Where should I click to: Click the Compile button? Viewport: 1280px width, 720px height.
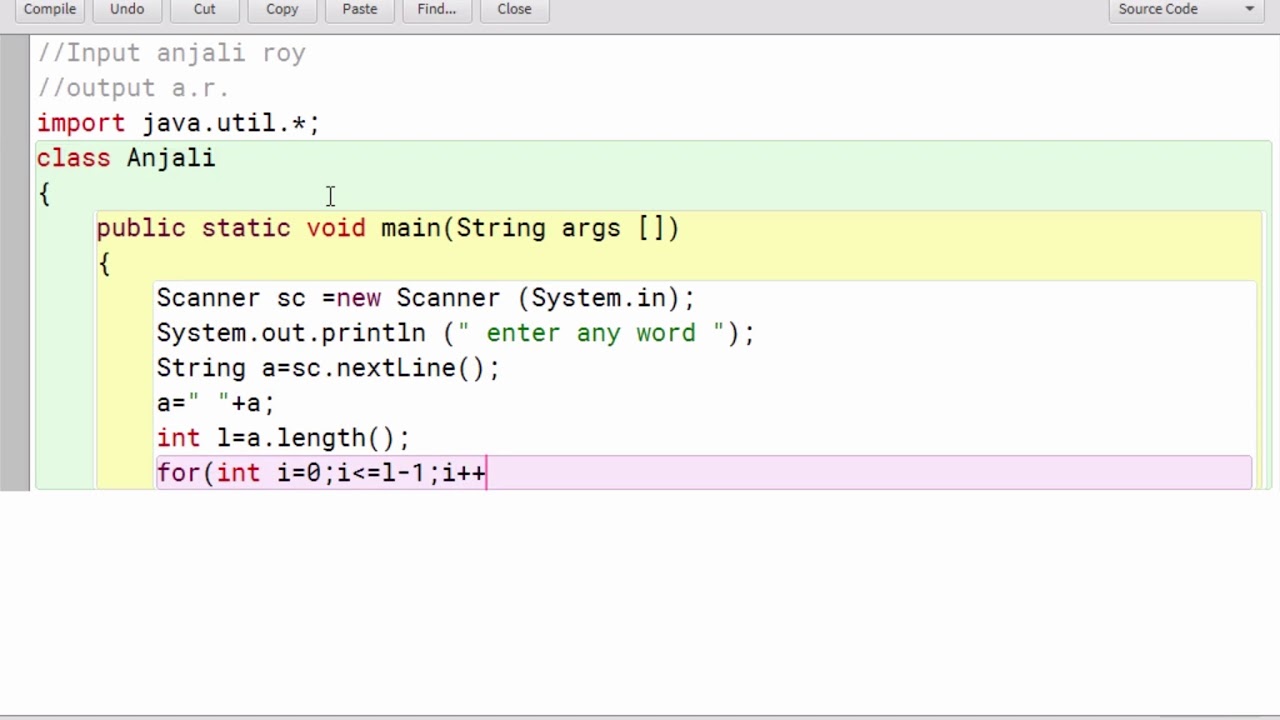(x=50, y=9)
